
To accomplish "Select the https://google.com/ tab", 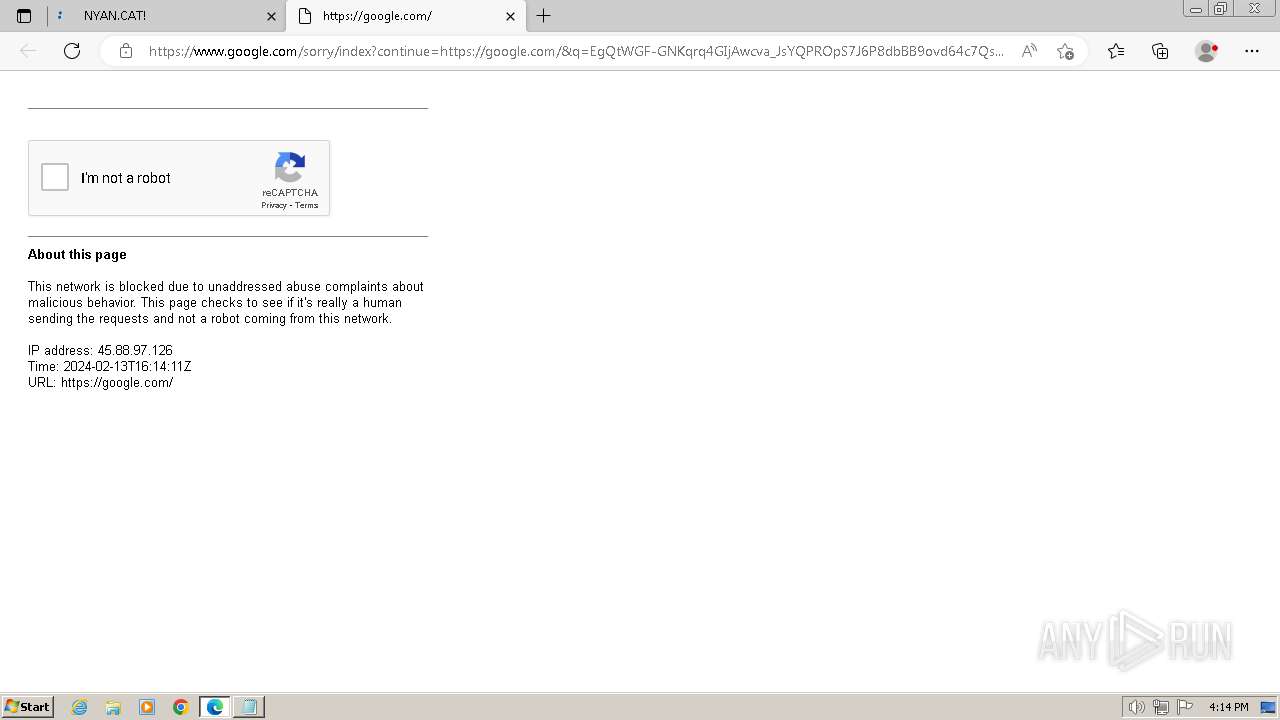I will point(405,16).
